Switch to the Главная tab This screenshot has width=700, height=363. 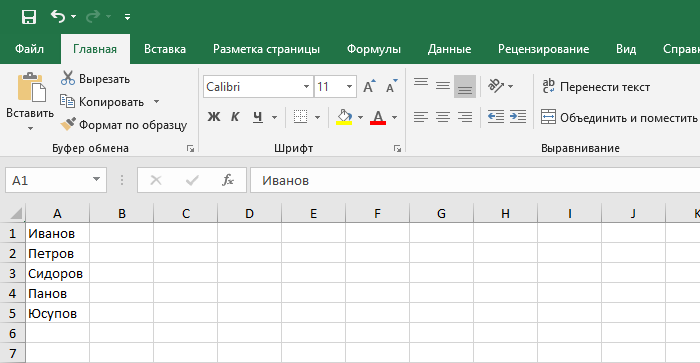click(x=95, y=49)
